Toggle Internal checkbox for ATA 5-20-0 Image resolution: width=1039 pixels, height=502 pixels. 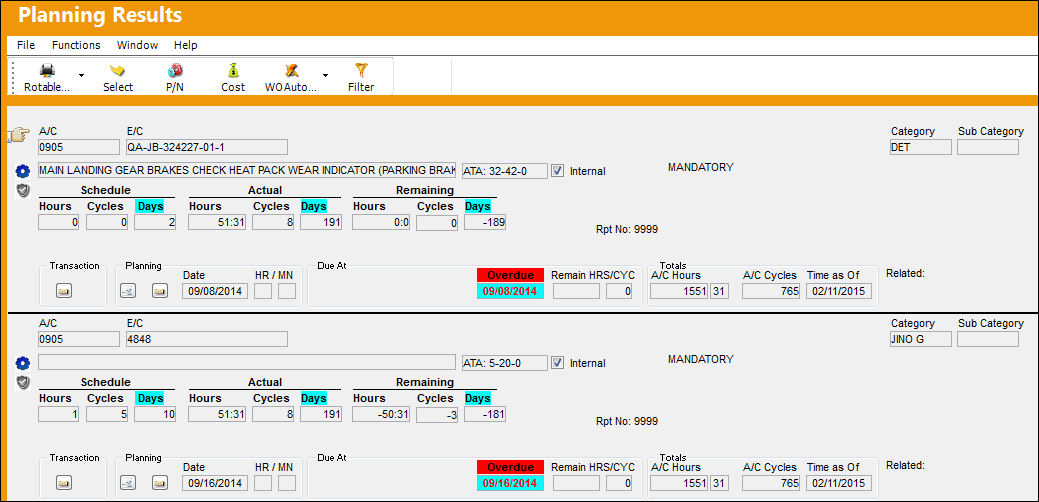tap(558, 363)
